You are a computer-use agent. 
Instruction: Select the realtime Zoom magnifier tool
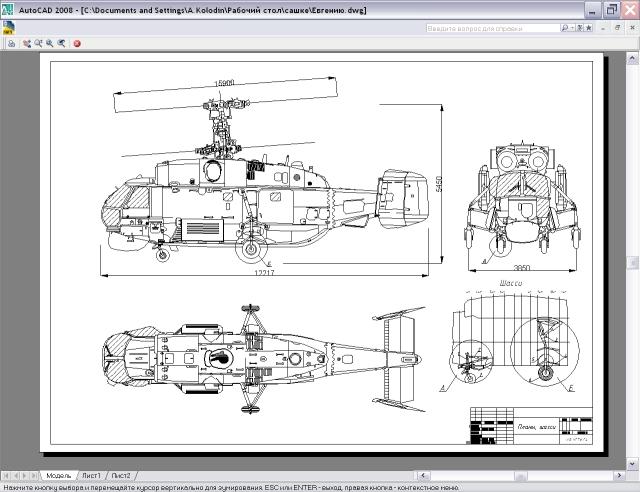click(x=38, y=43)
